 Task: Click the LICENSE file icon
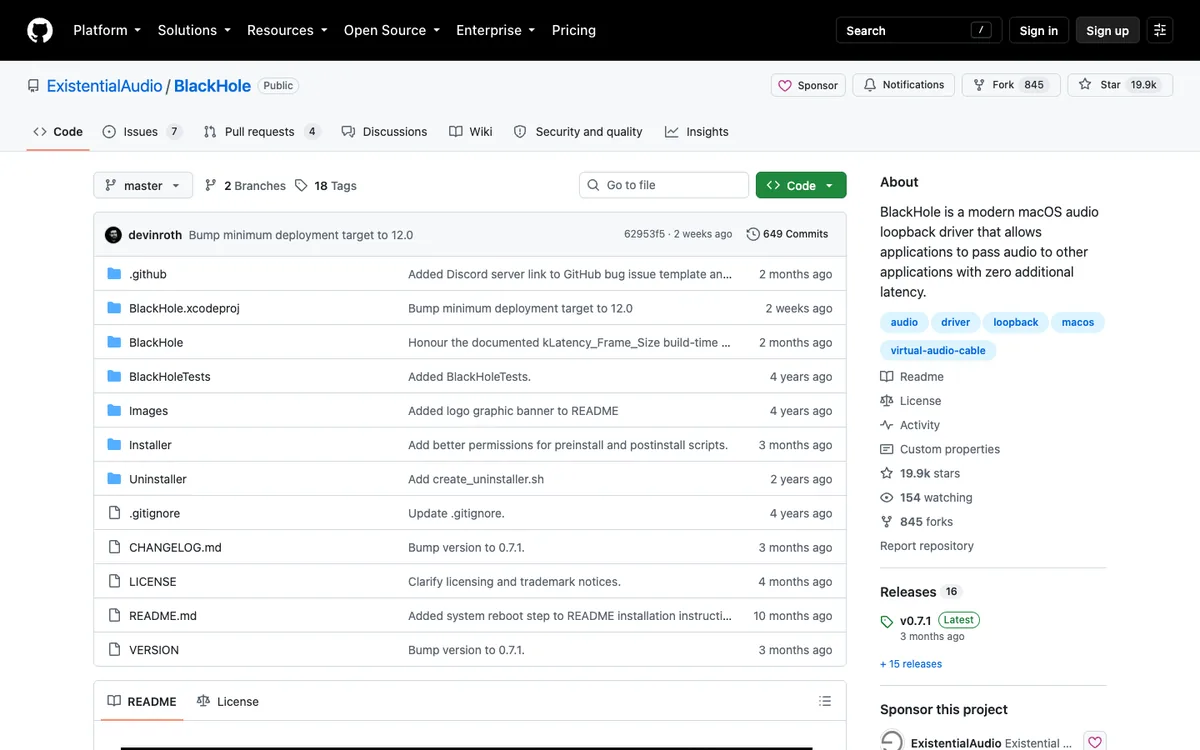[x=114, y=581]
